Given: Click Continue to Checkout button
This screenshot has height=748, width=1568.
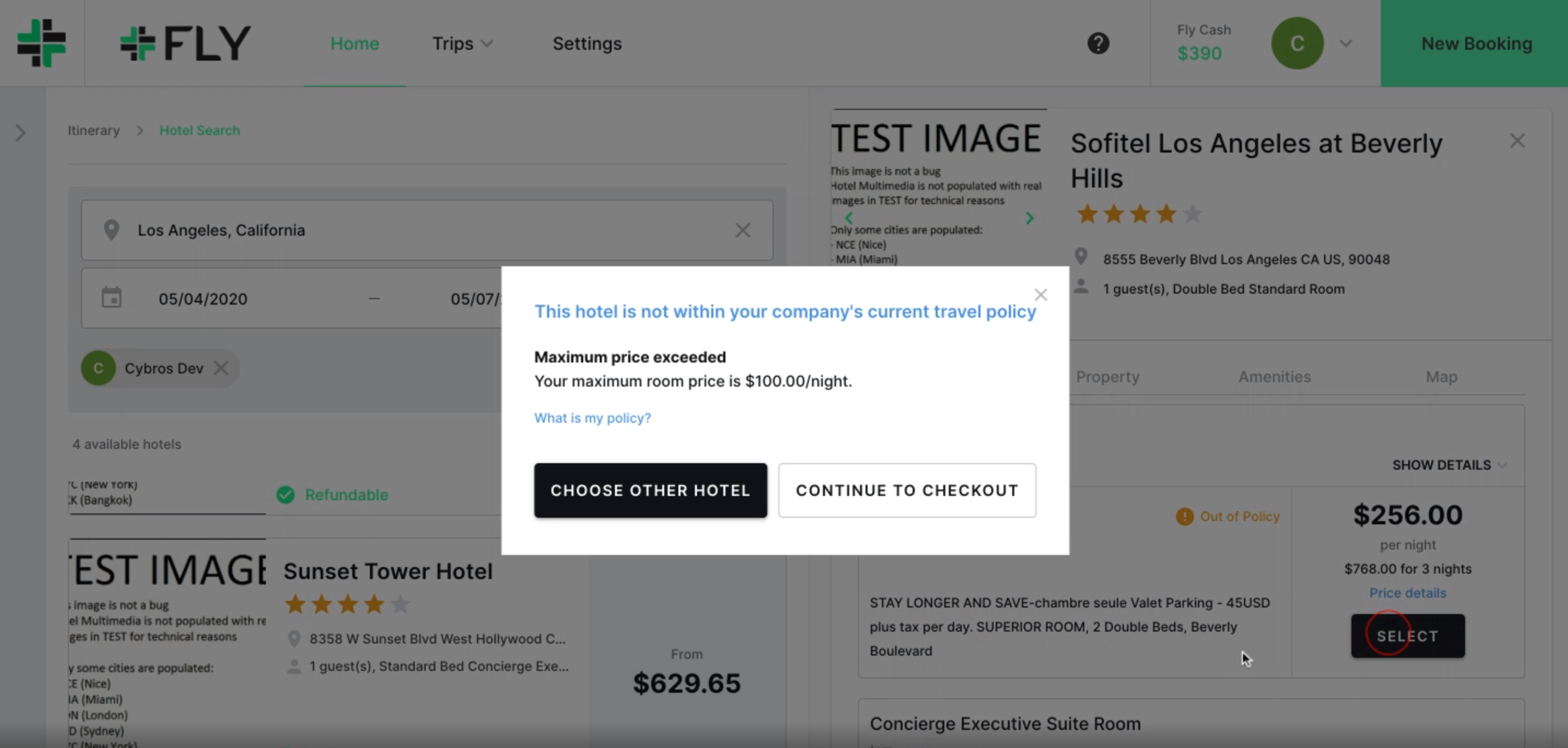Looking at the screenshot, I should point(907,490).
